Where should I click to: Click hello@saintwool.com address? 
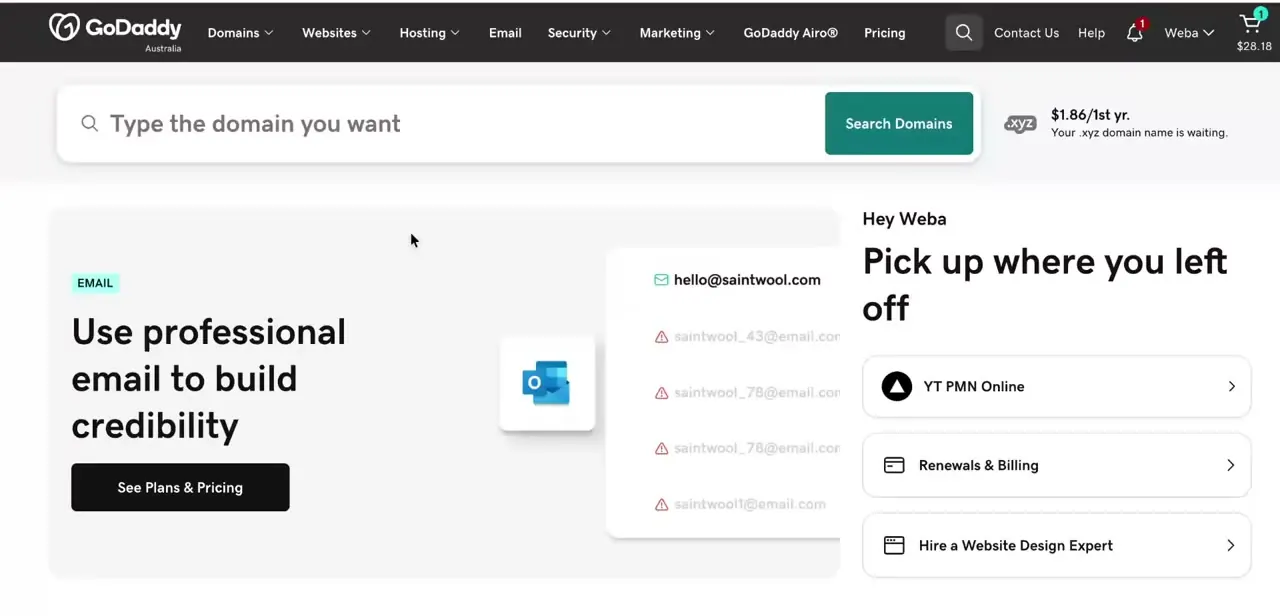(747, 280)
